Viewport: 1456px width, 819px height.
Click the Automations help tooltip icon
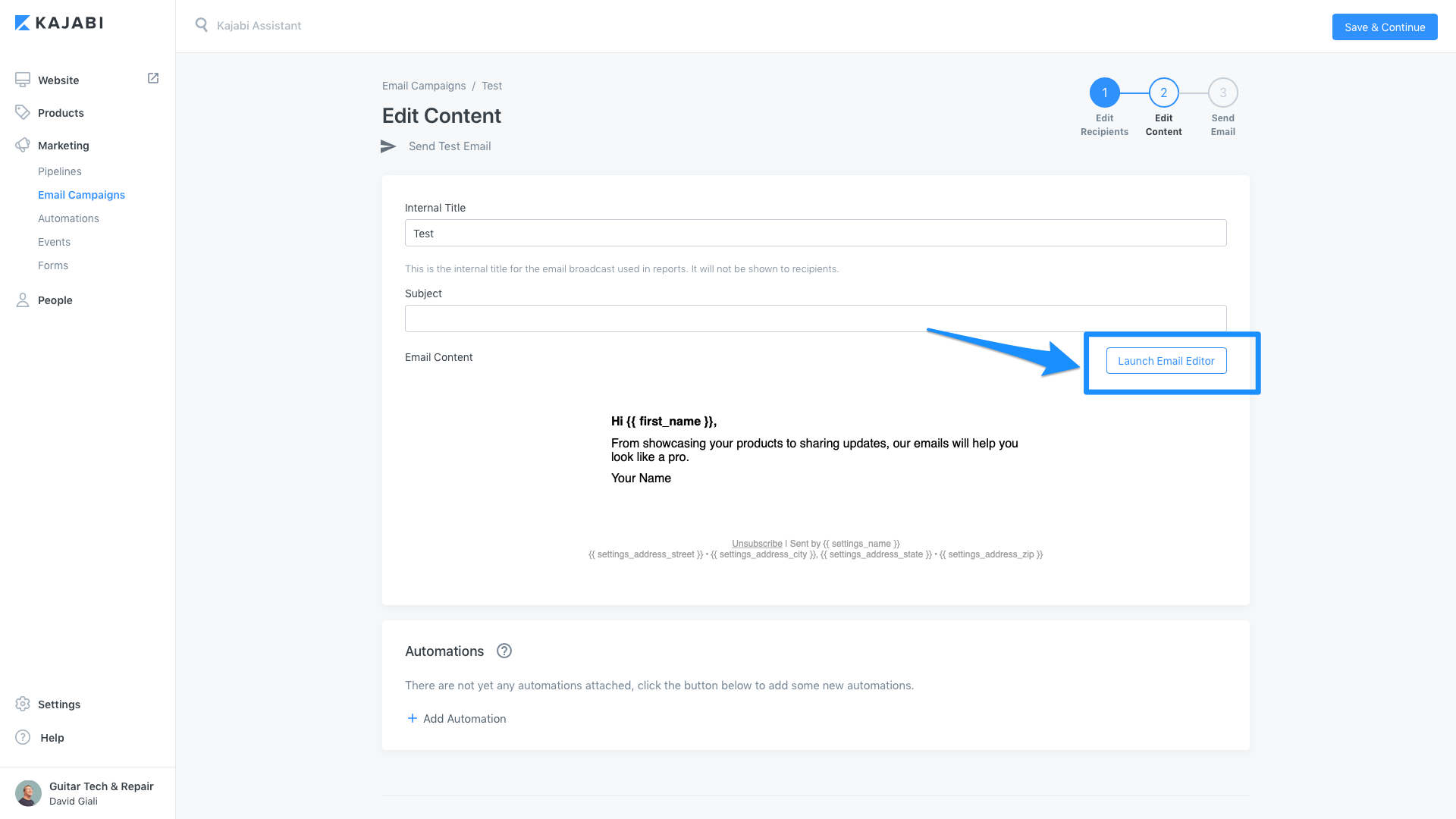pos(504,651)
